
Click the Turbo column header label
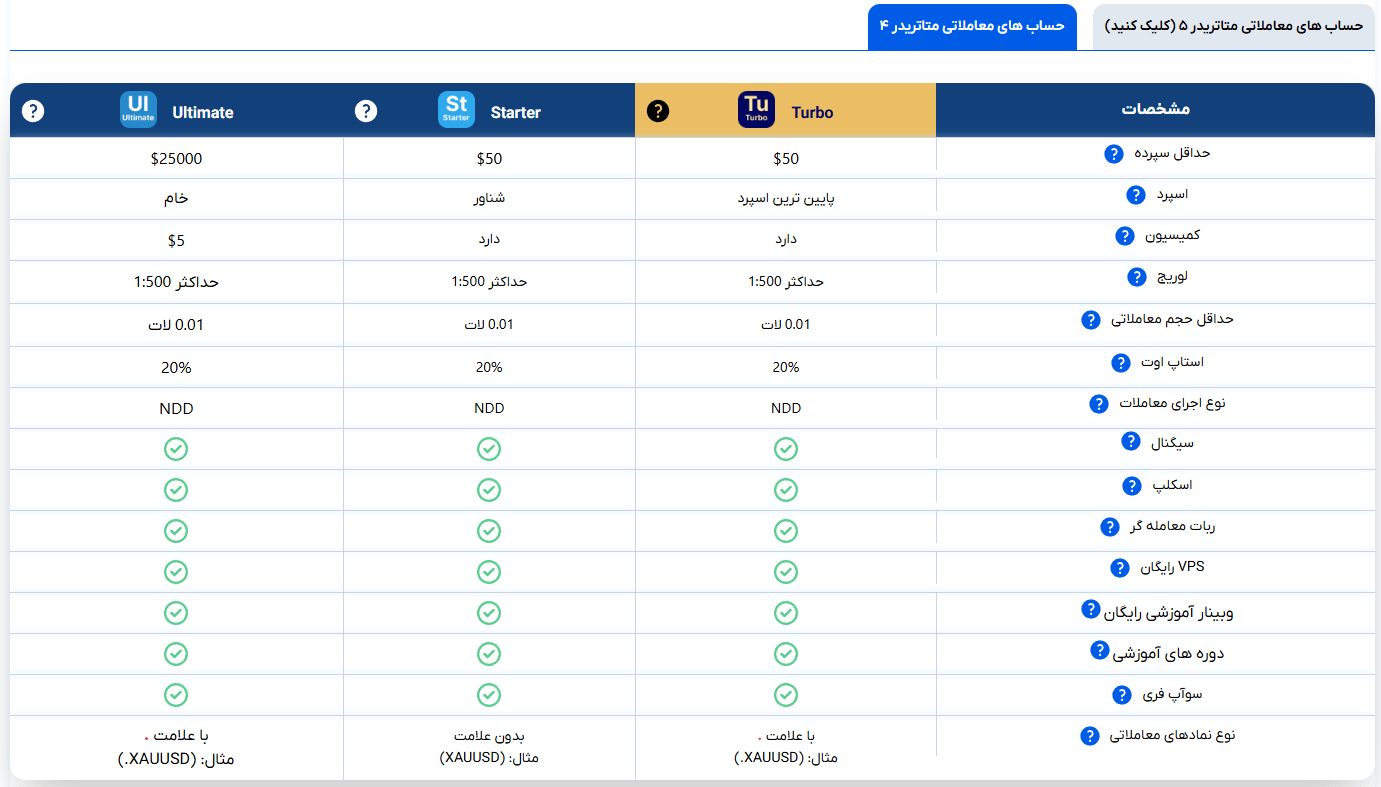tap(812, 112)
